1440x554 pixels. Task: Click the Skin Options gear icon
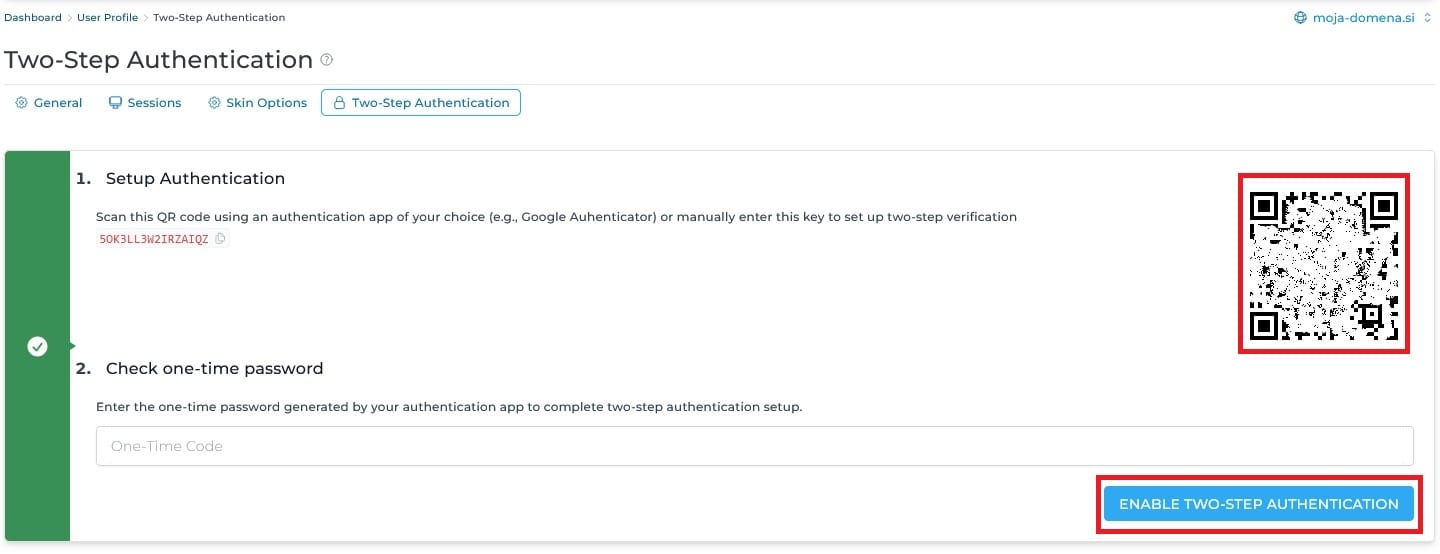[214, 103]
